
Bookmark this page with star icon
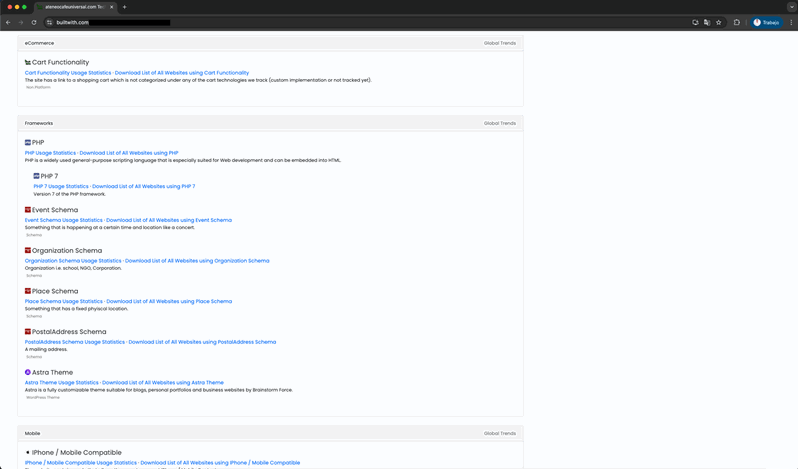pyautogui.click(x=719, y=22)
